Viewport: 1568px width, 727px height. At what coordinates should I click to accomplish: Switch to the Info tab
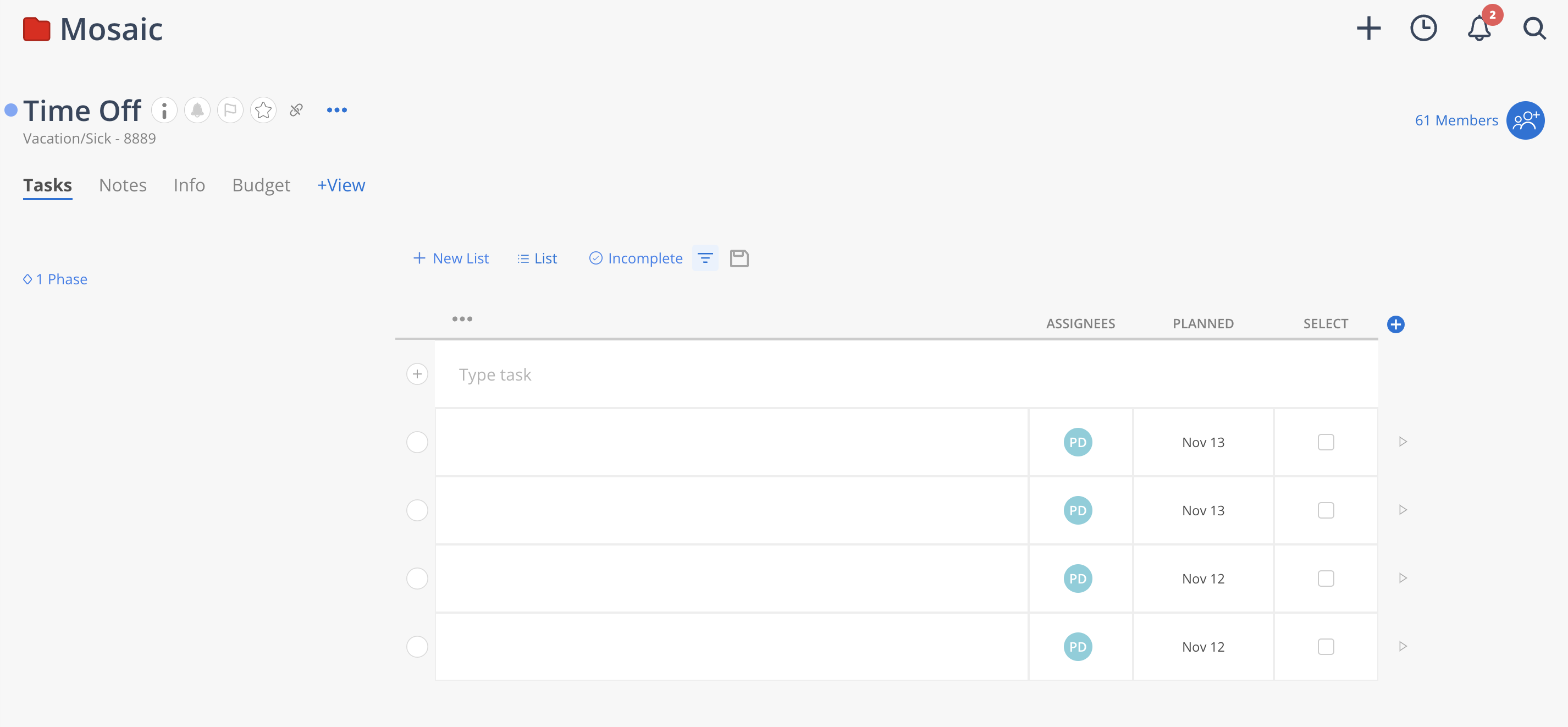pos(189,185)
